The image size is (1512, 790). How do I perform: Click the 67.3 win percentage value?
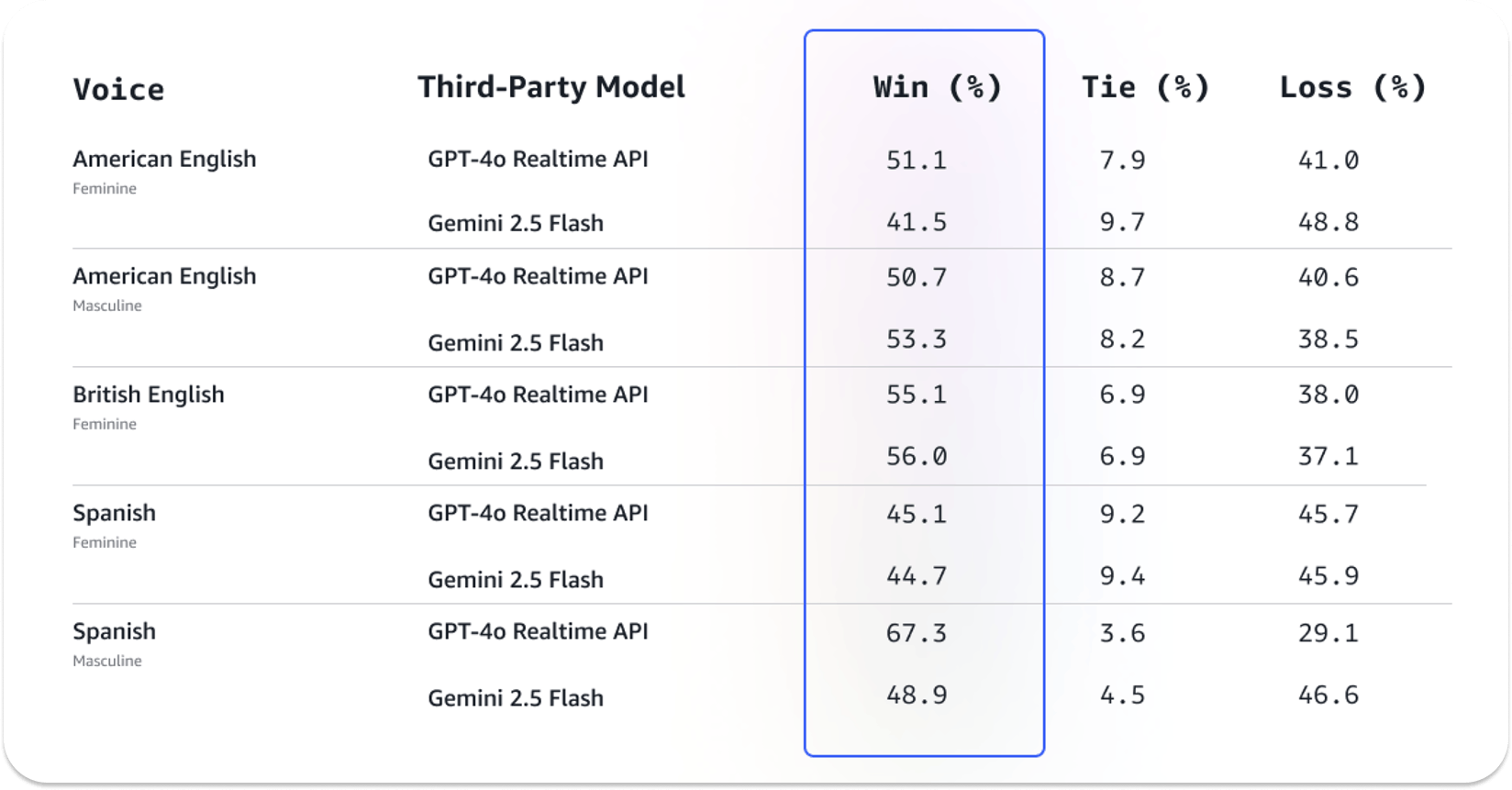(x=916, y=633)
